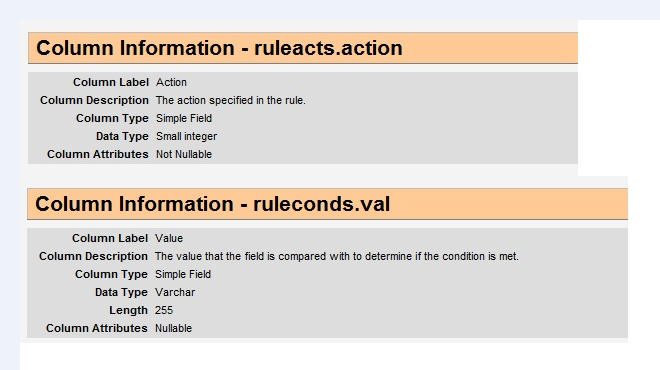Screen dimensions: 660x370
Task: Click the description about the compared field value
Action: [x=337, y=256]
